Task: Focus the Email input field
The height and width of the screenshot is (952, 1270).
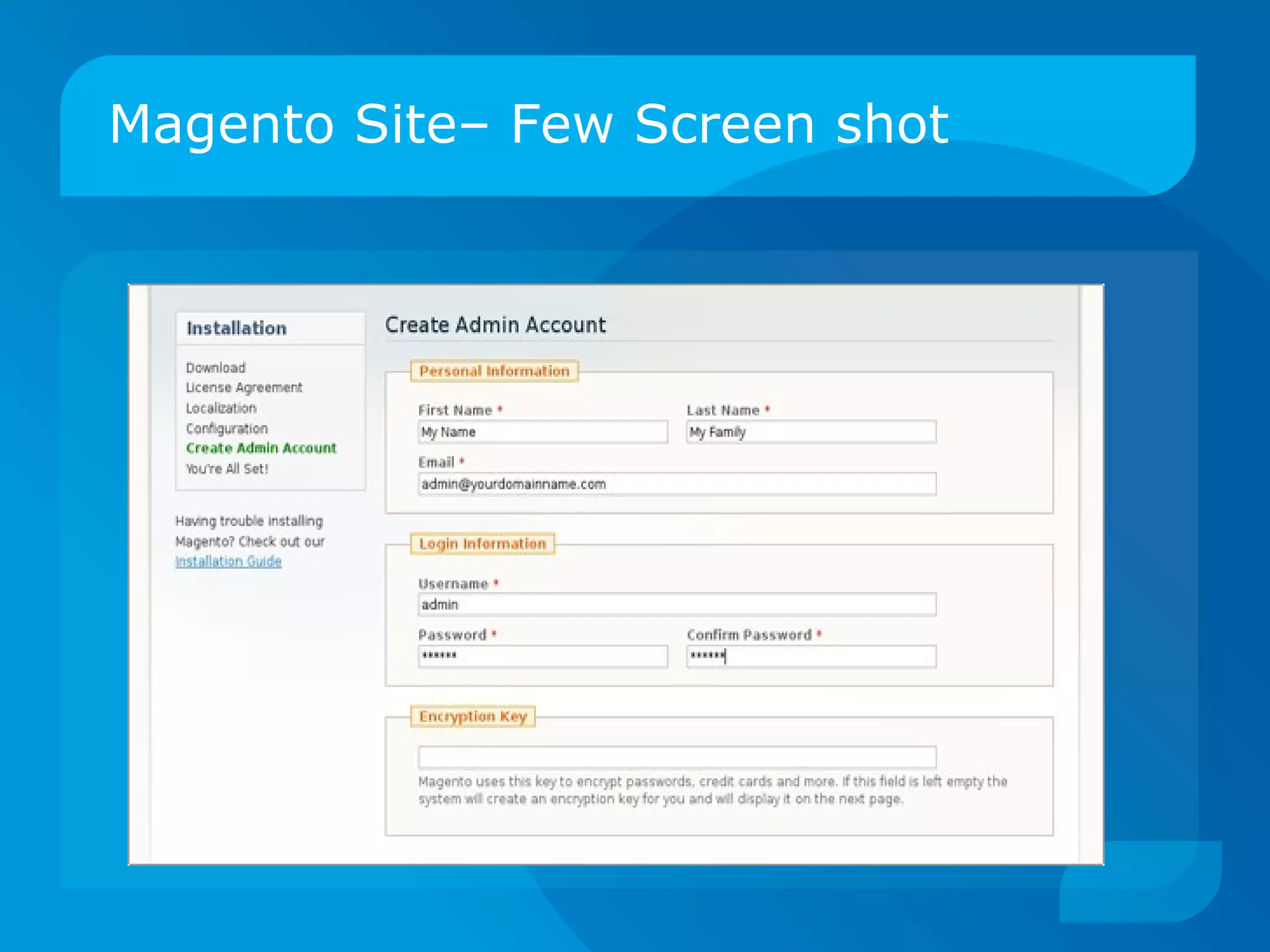Action: [677, 484]
